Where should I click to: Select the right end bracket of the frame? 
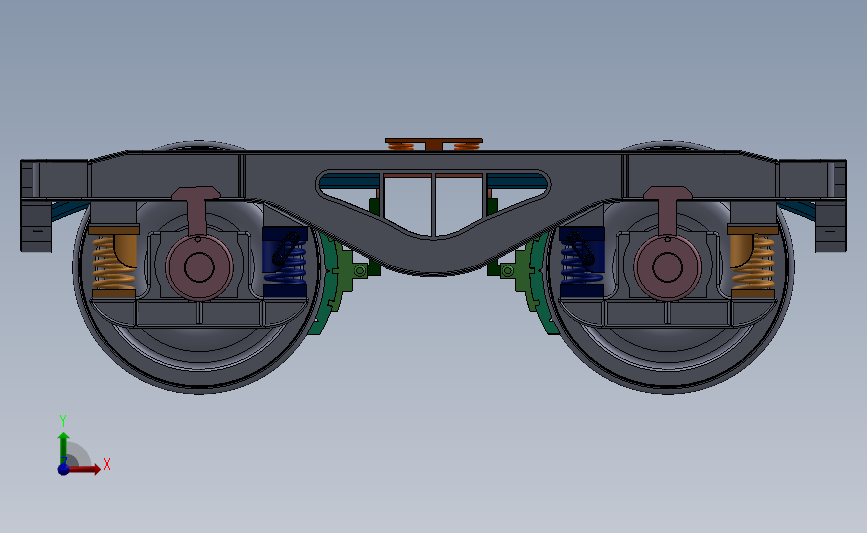pyautogui.click(x=831, y=206)
